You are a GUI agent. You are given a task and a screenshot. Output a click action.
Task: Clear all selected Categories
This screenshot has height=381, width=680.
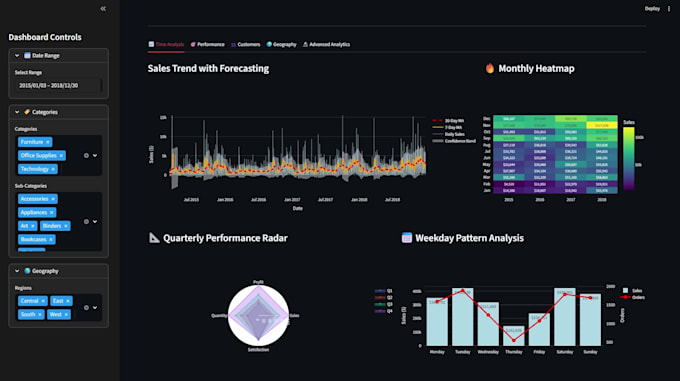(86, 156)
